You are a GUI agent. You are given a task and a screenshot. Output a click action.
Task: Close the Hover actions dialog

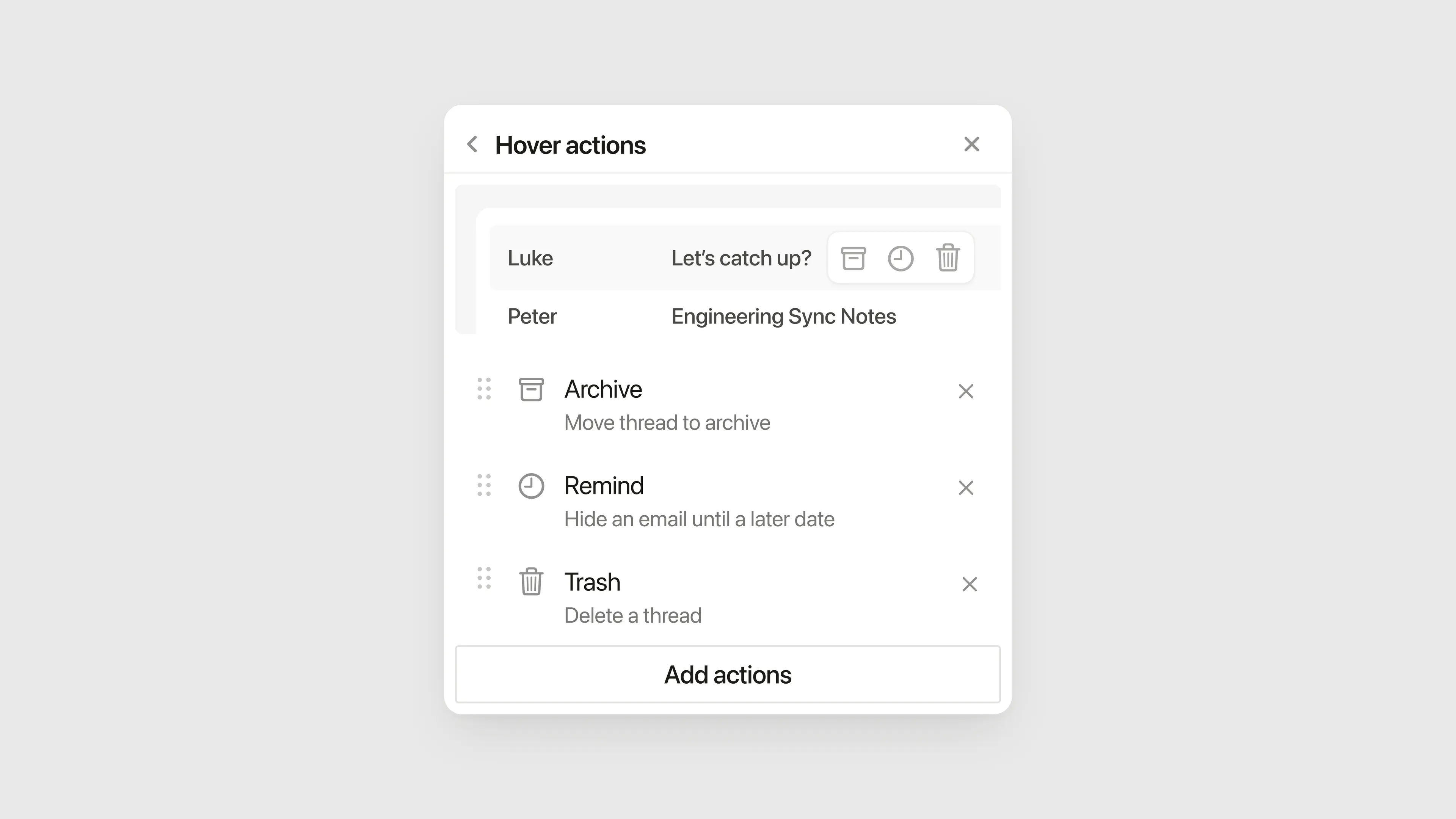(x=971, y=145)
